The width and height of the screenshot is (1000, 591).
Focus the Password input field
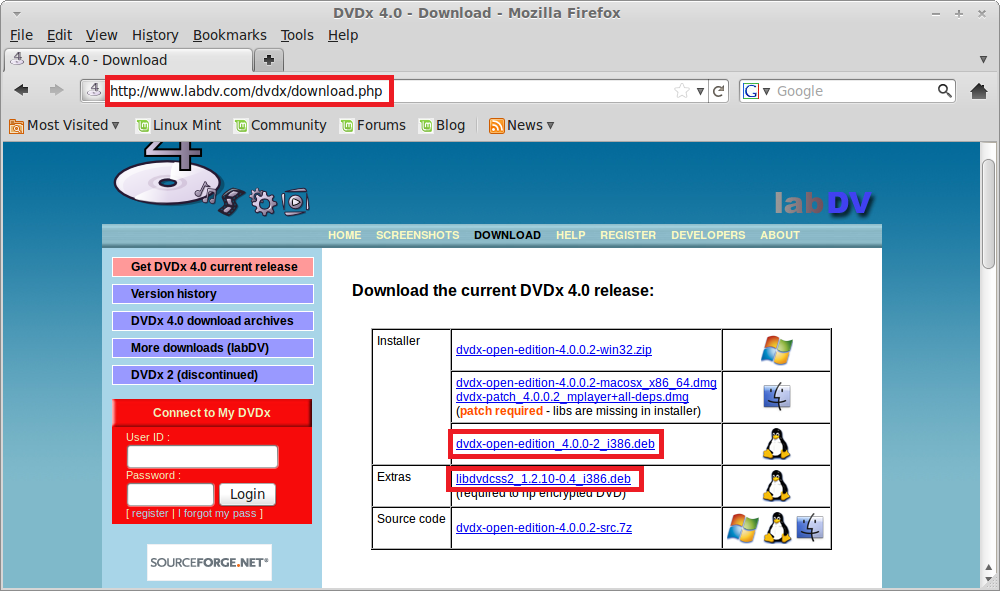pyautogui.click(x=170, y=494)
